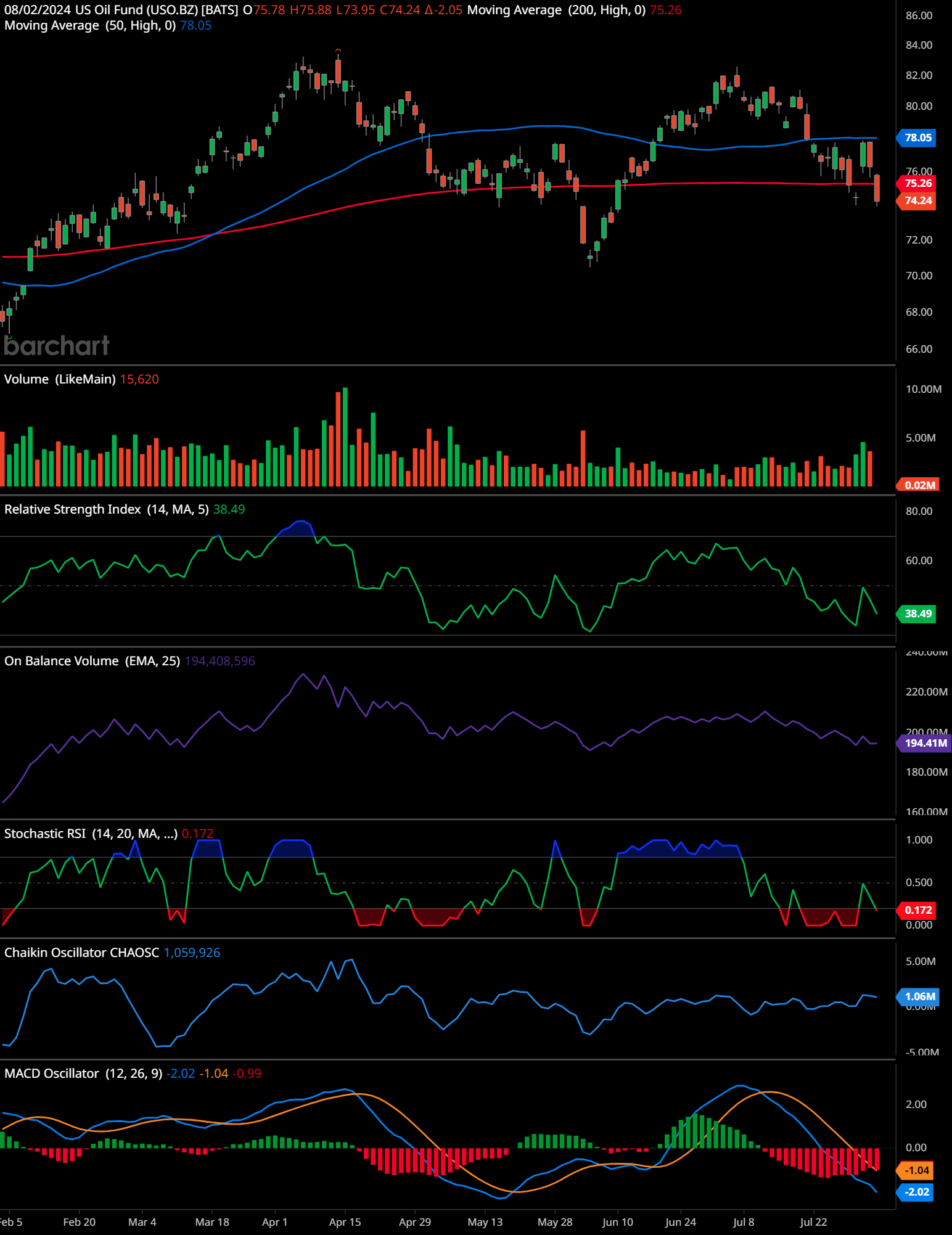Click the 82.00 price axis label
The image size is (952, 1235).
(919, 75)
